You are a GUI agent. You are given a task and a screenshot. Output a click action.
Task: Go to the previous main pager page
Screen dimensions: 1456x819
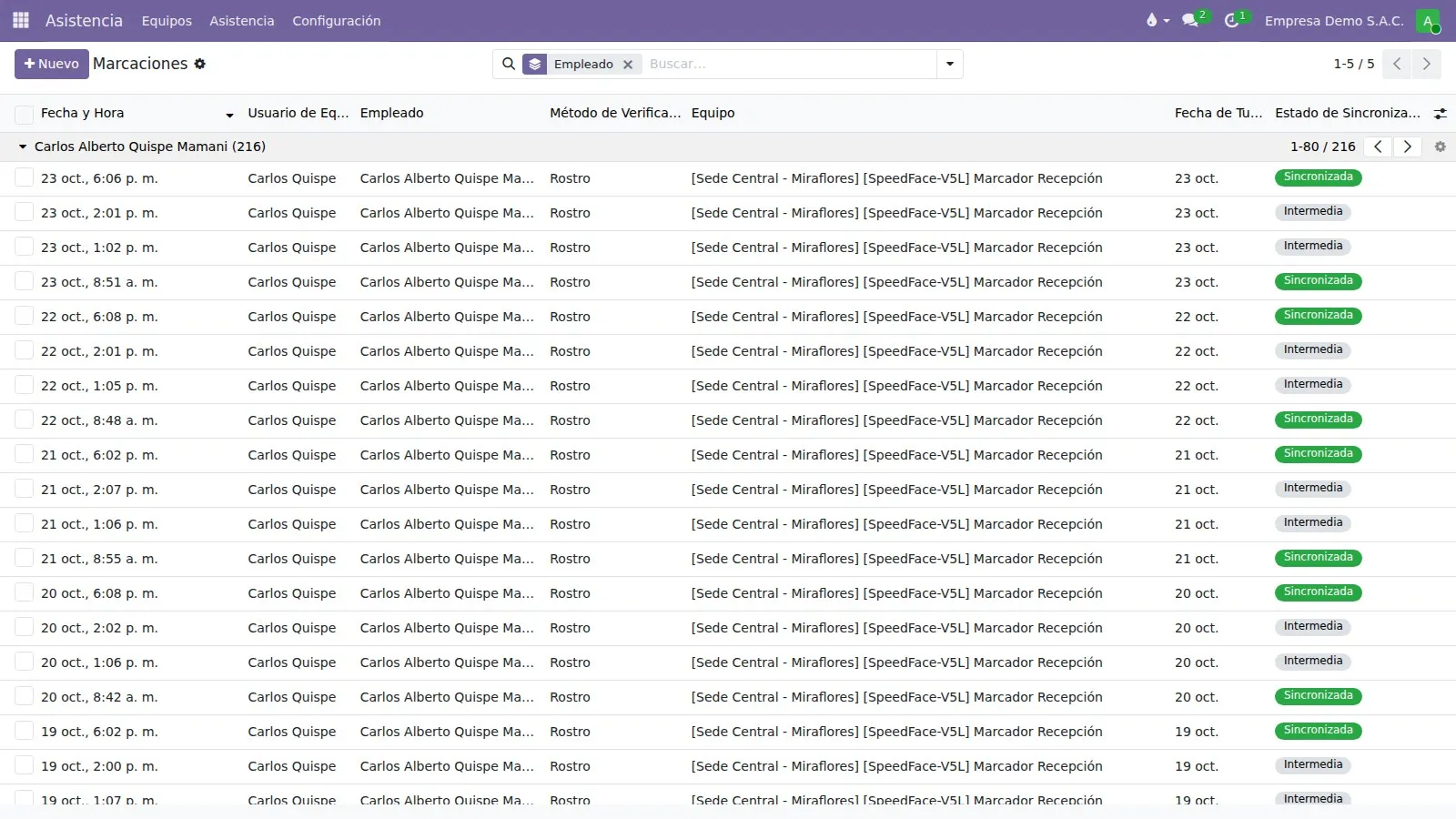tap(1397, 64)
